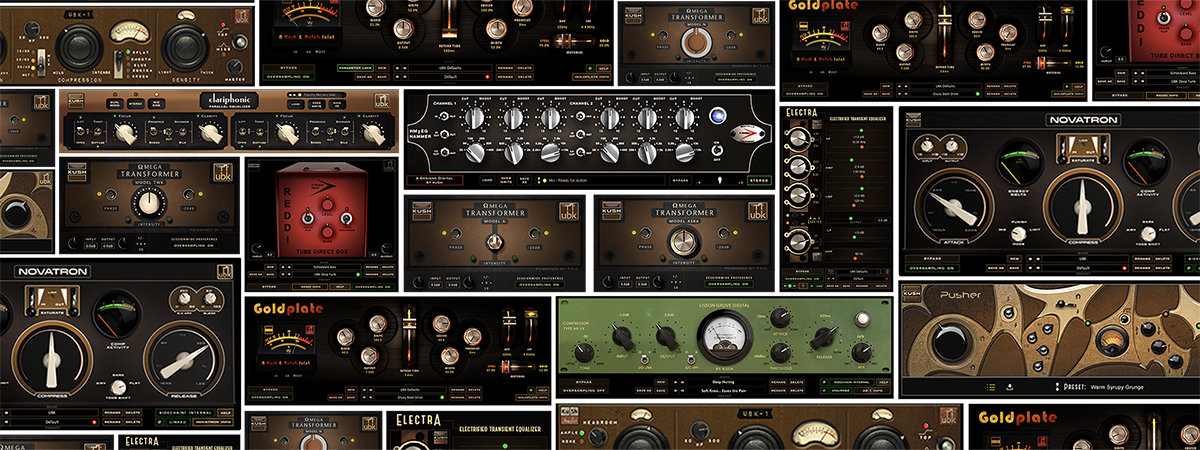Viewport: 1200px width, 450px height.
Task: Click the arrow logo on center REDDI box
Action: 323,186
